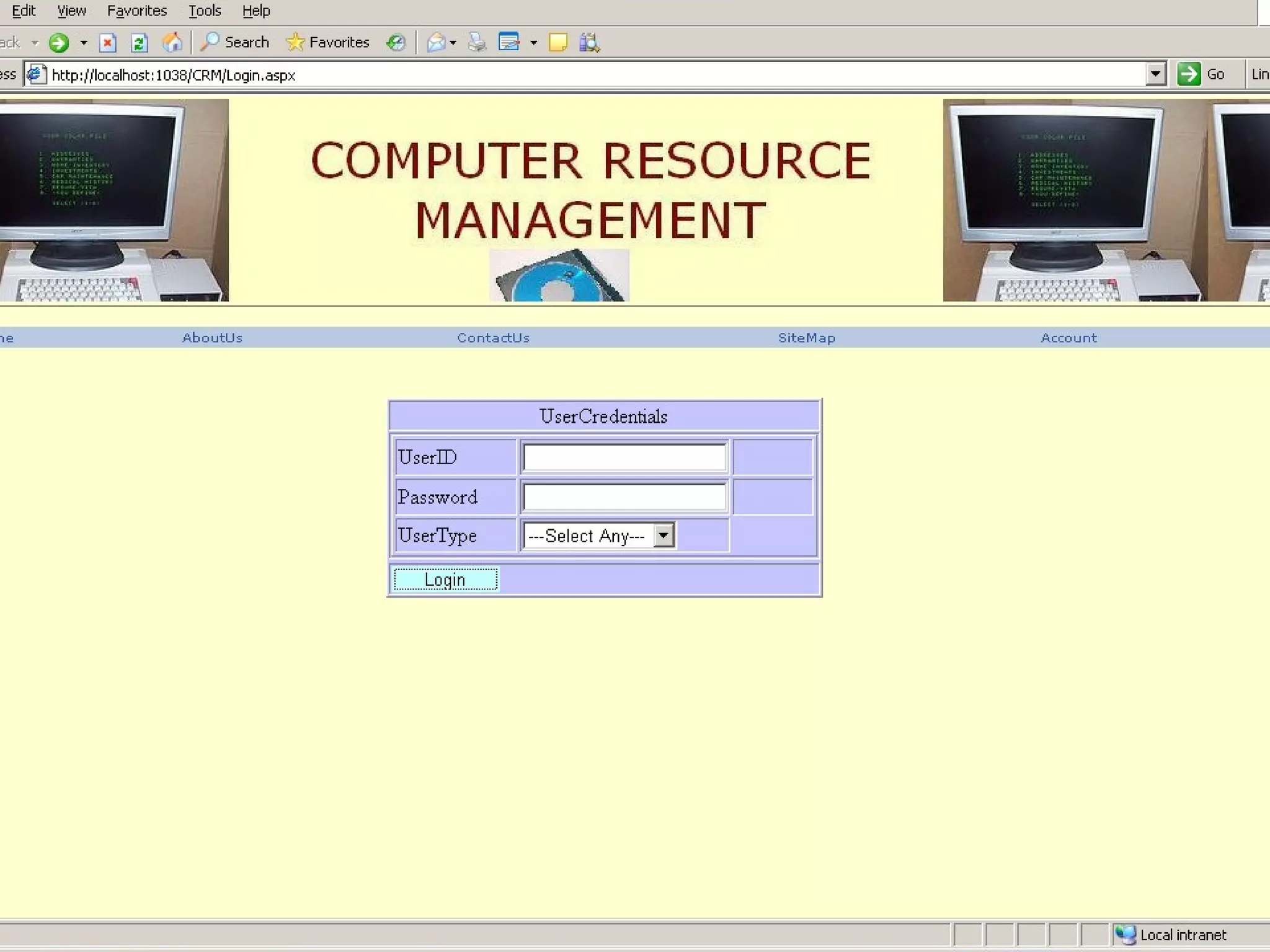
Task: Expand the address bar URL dropdown
Action: tap(1155, 74)
